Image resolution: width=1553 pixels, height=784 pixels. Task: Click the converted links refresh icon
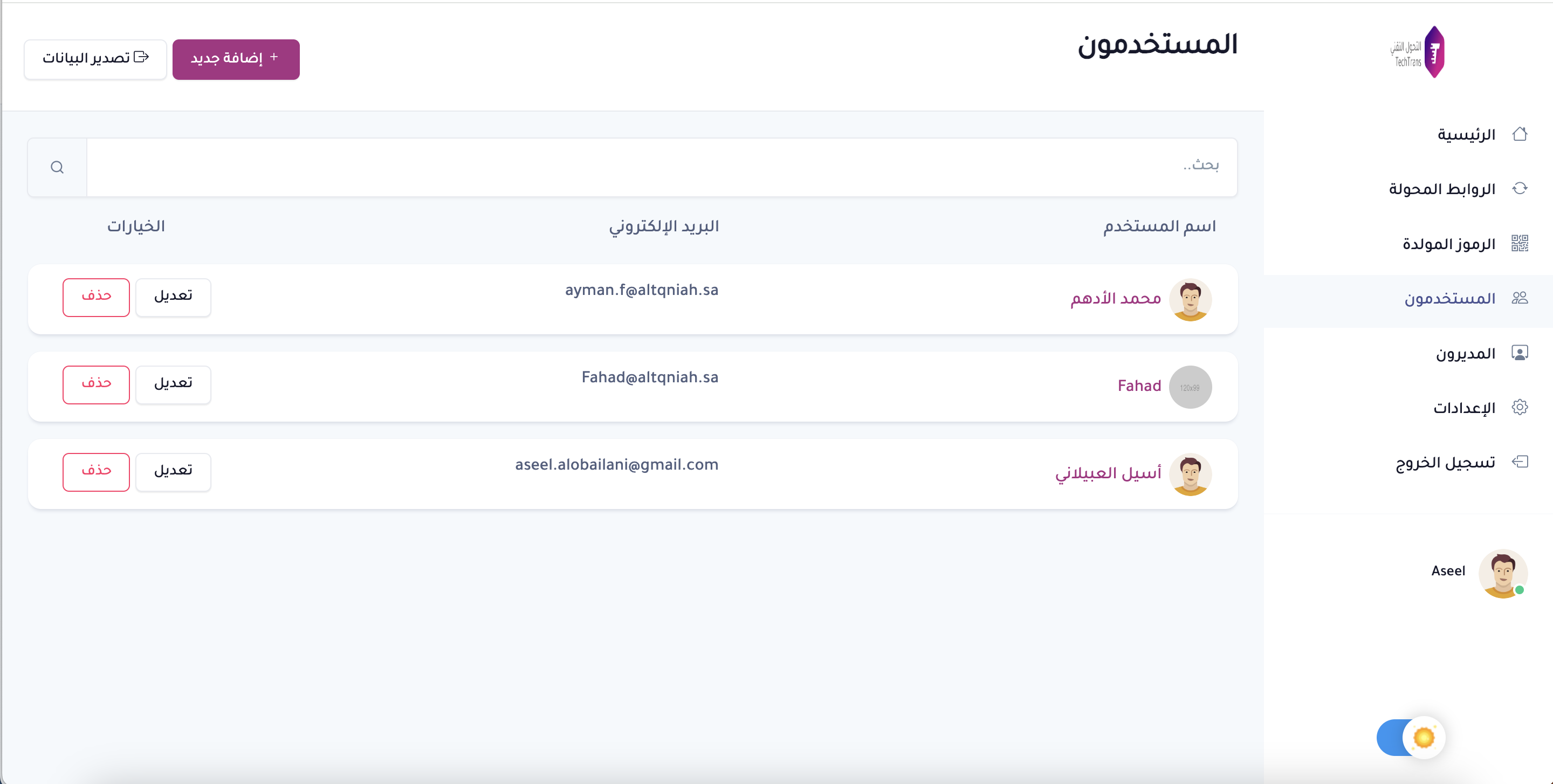(x=1519, y=189)
